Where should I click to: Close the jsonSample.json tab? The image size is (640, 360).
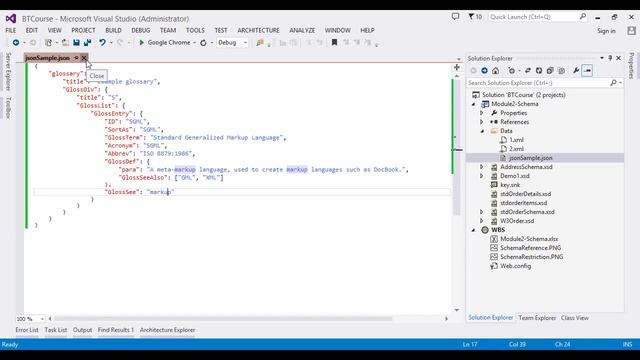tap(84, 58)
